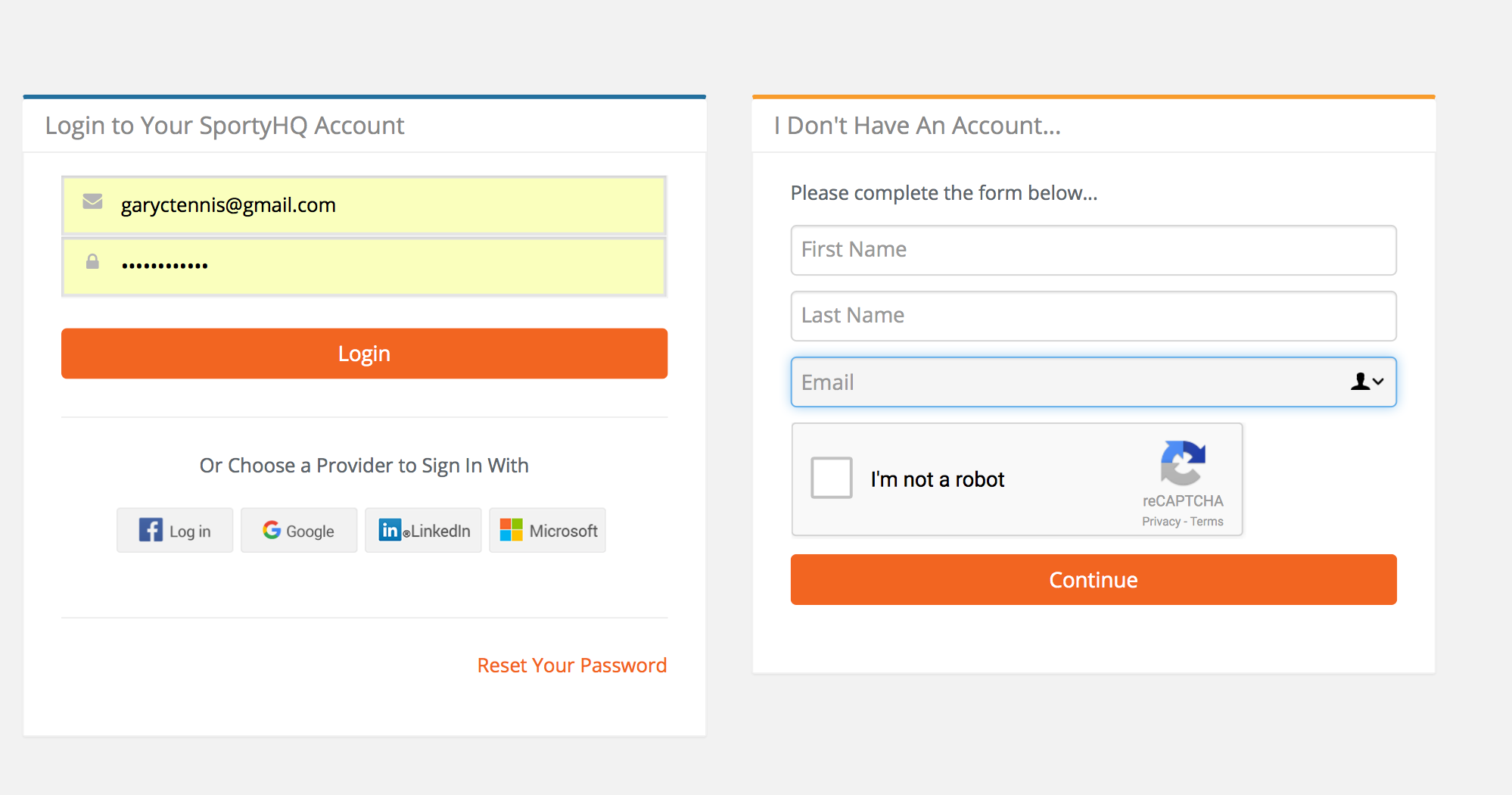Screen dimensions: 1512x795
Task: Click the Facebook logo icon
Action: click(x=151, y=530)
